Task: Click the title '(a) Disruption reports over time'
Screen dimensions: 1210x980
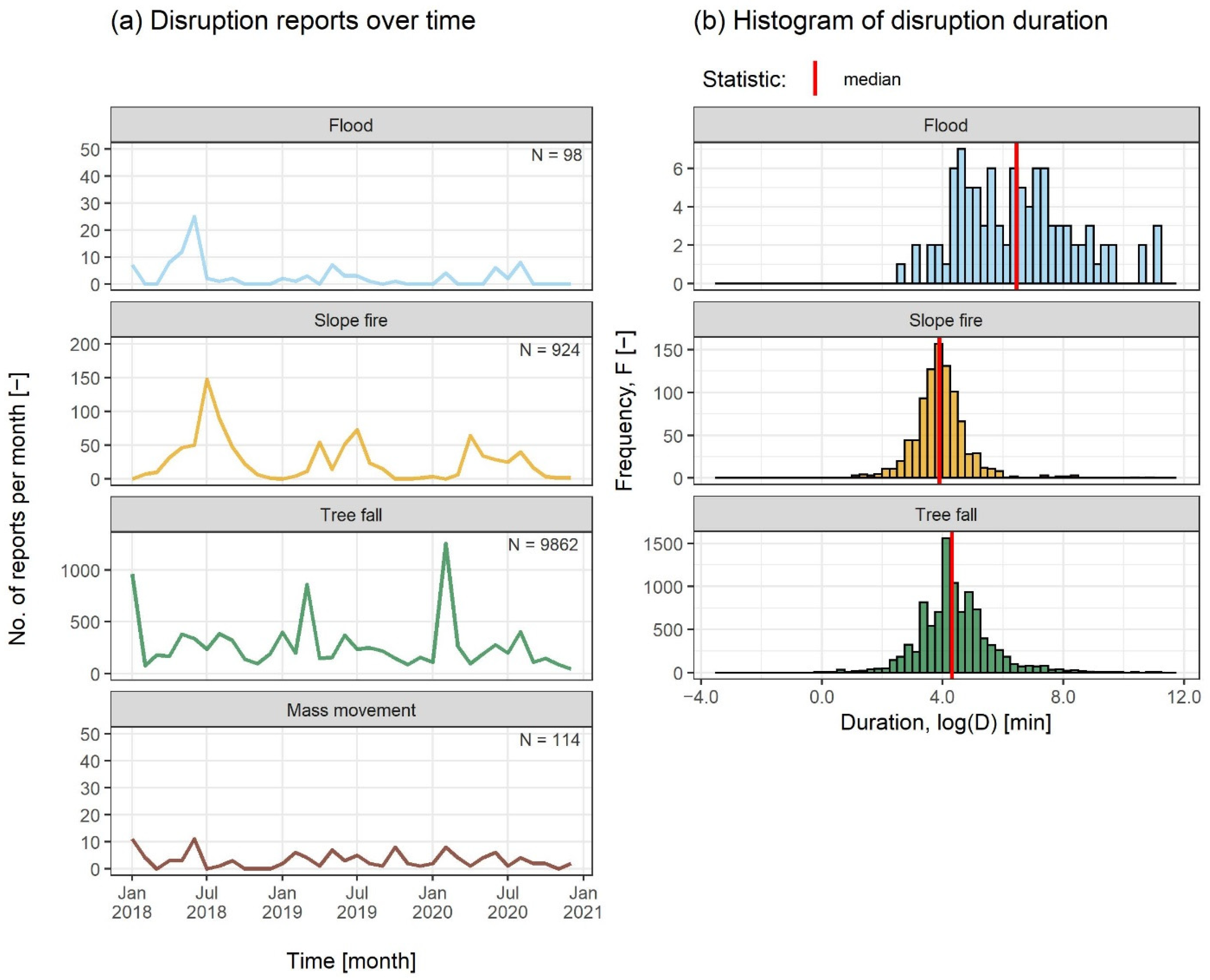Action: (x=293, y=21)
